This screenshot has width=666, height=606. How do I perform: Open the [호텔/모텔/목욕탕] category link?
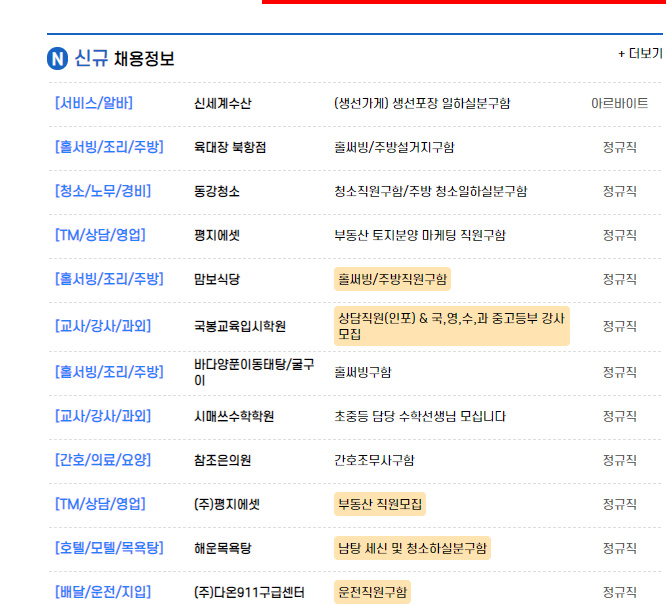pos(109,548)
